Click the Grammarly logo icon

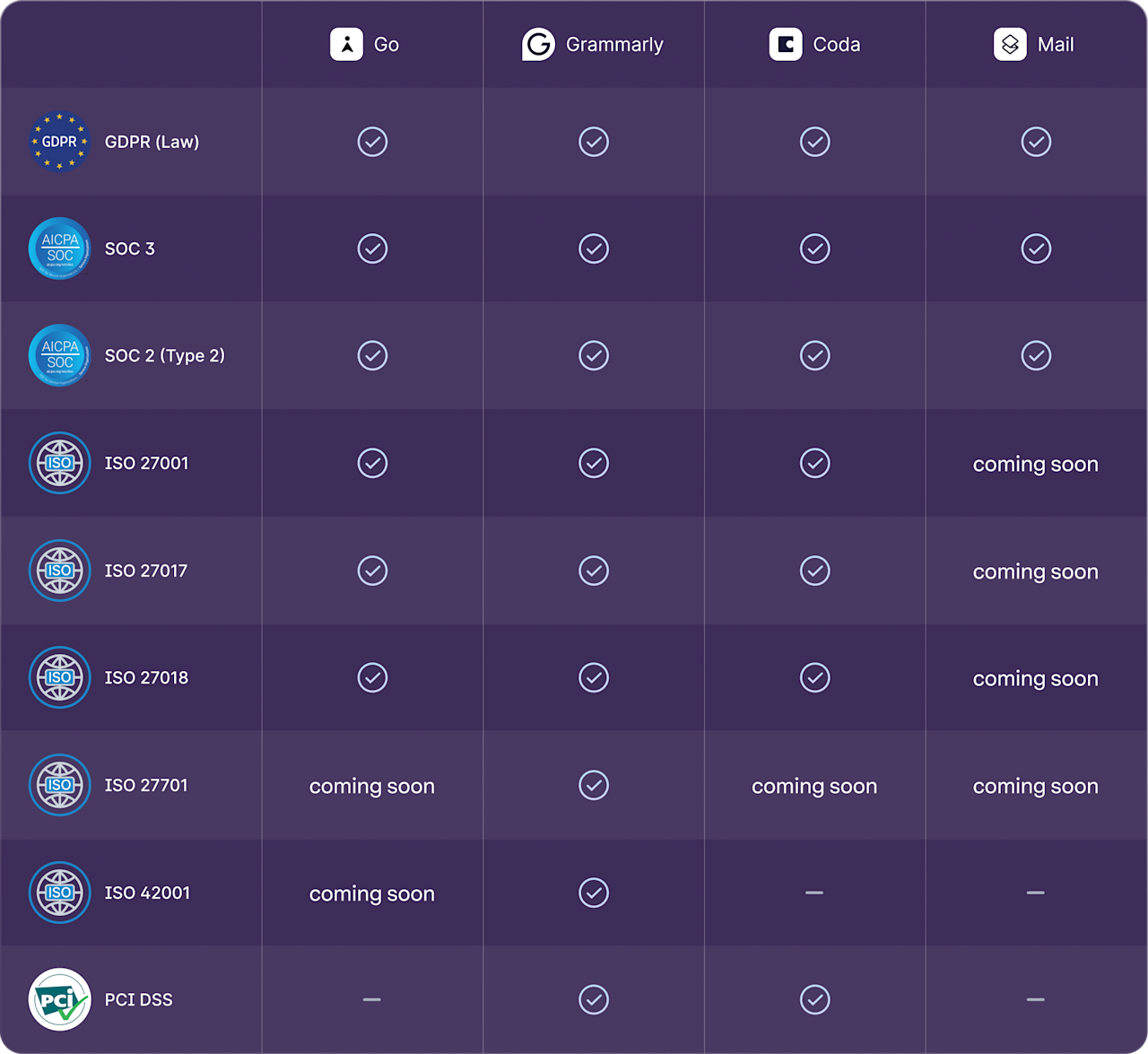pos(538,44)
